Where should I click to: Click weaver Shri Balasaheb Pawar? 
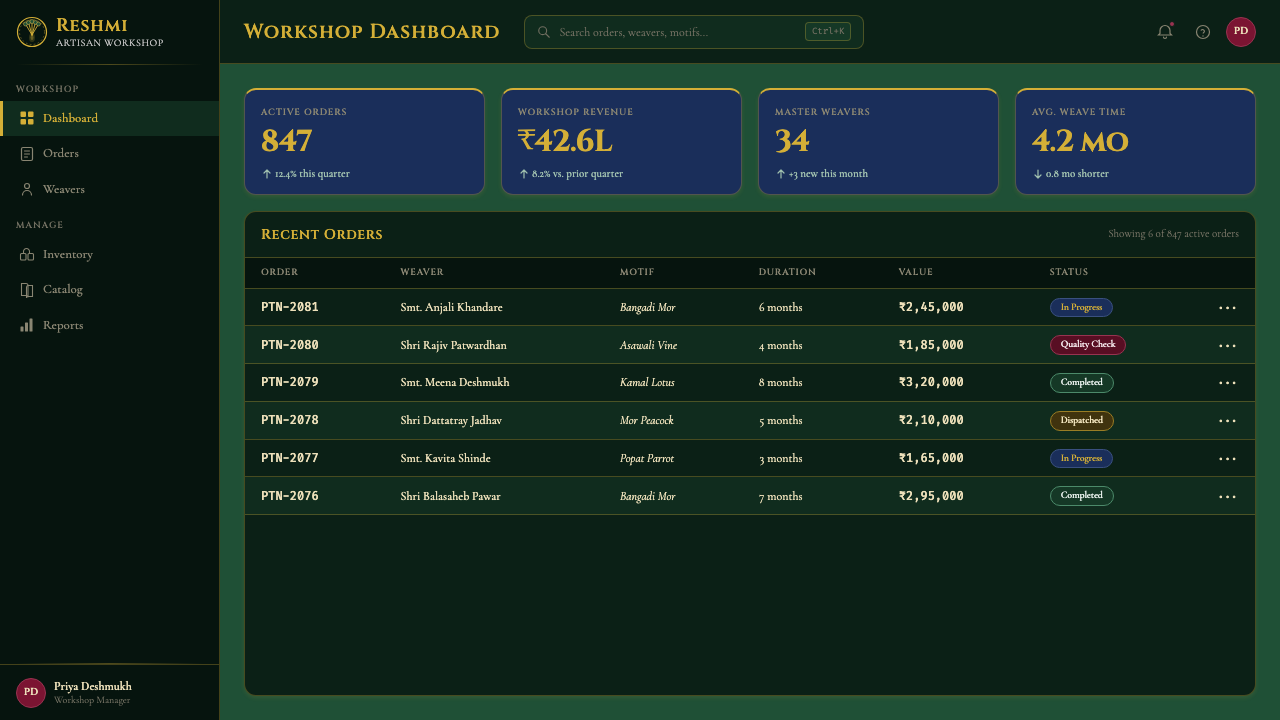point(451,497)
